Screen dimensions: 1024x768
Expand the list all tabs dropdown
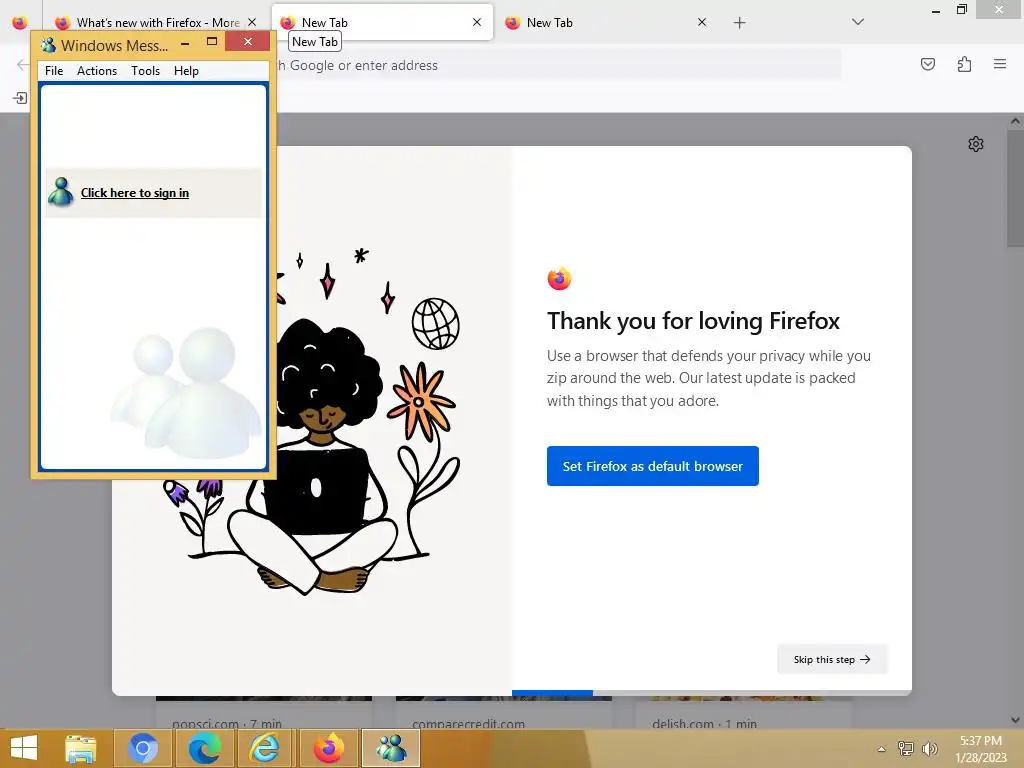858,22
